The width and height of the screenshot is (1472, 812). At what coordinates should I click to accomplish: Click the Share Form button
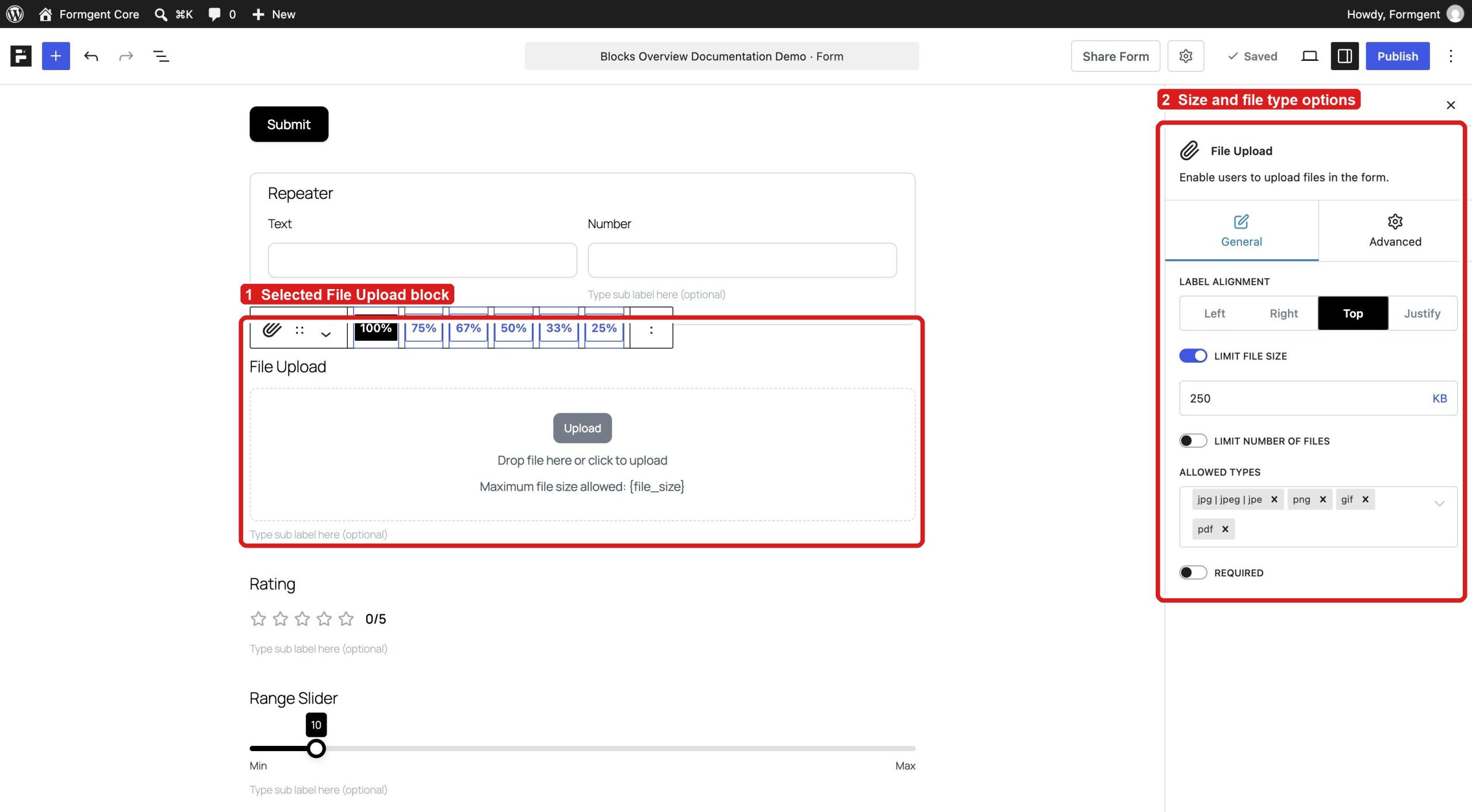tap(1115, 56)
